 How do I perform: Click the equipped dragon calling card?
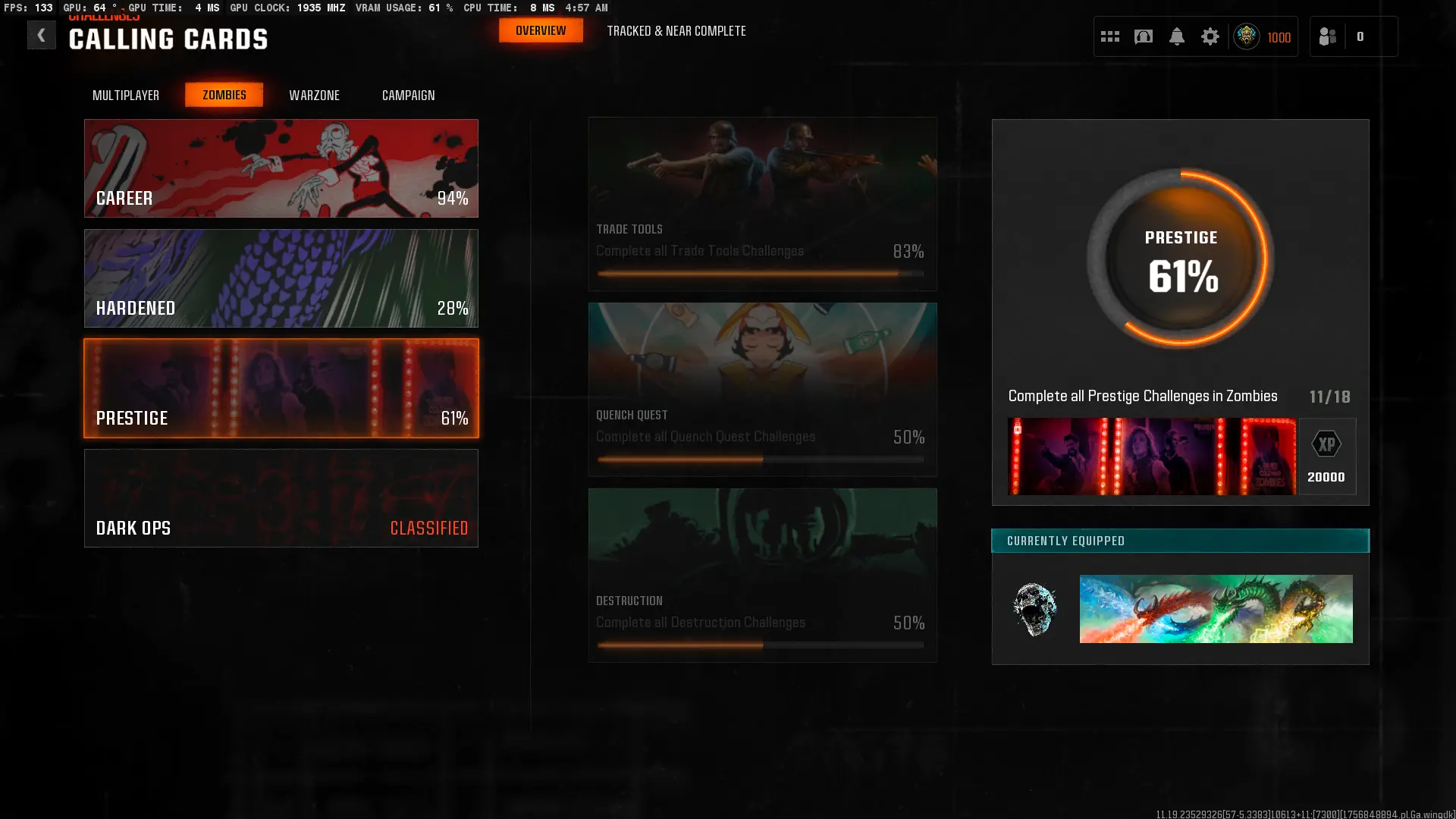point(1216,609)
